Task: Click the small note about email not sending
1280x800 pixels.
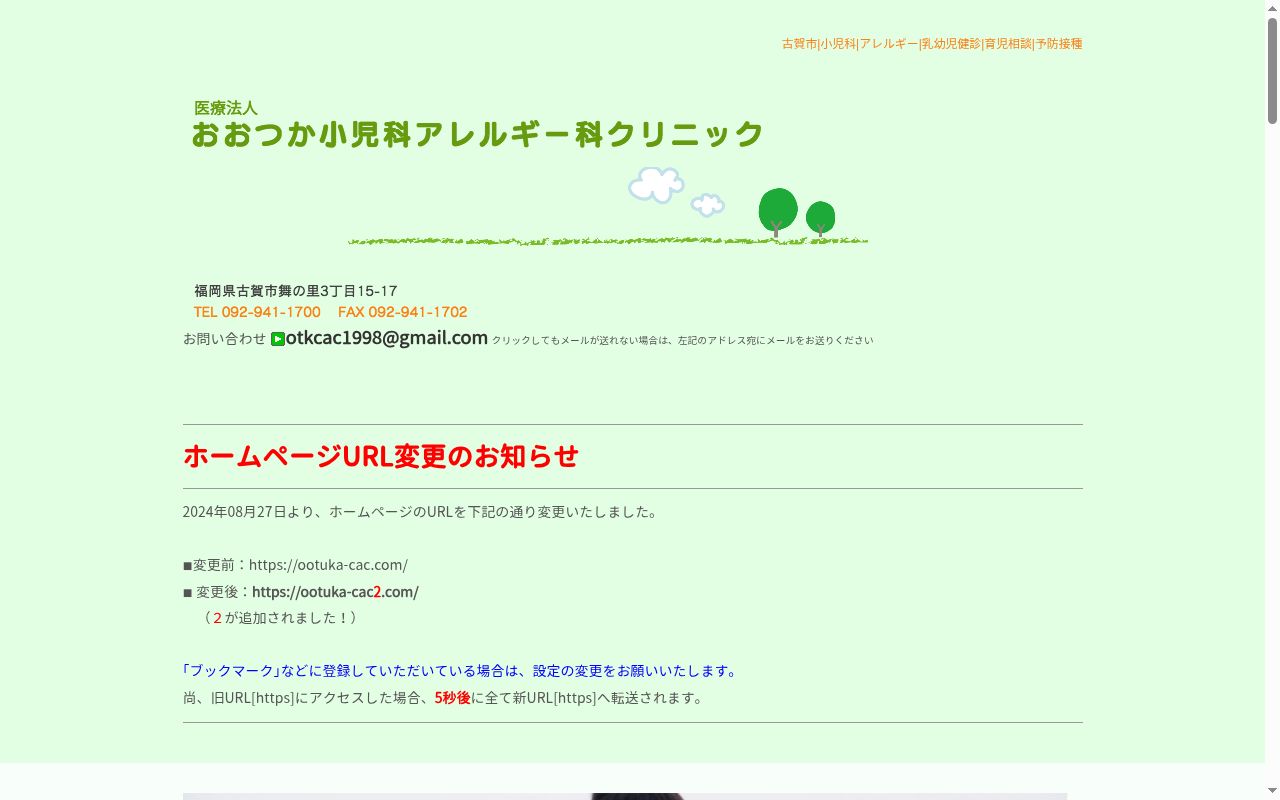Action: (x=683, y=341)
